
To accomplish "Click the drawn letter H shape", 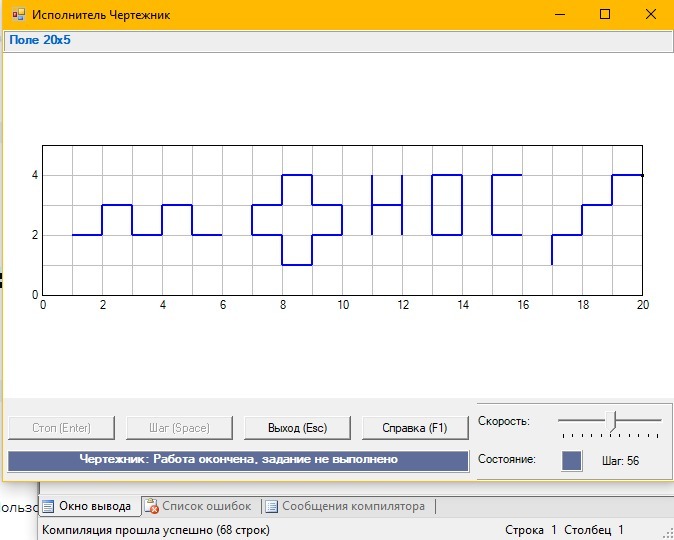I will [387, 205].
